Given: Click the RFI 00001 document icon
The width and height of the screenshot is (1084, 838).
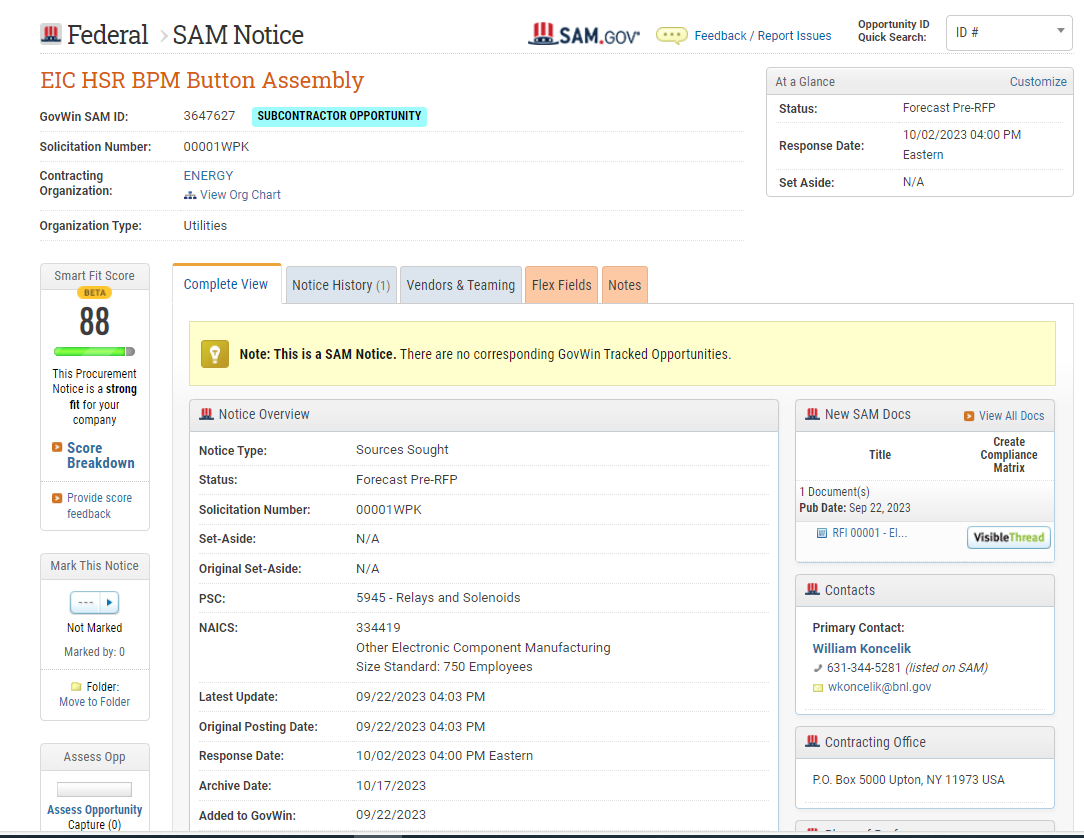Looking at the screenshot, I should coord(822,533).
